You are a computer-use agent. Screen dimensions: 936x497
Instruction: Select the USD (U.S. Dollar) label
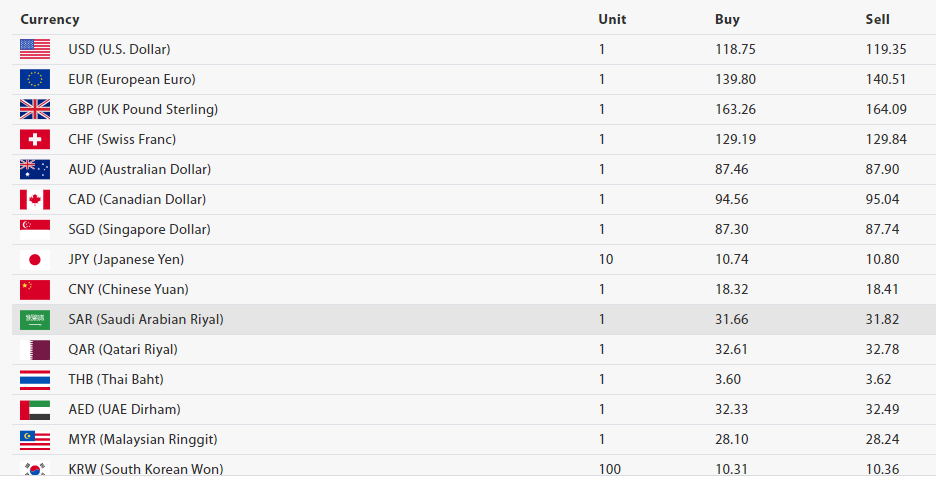(x=119, y=49)
